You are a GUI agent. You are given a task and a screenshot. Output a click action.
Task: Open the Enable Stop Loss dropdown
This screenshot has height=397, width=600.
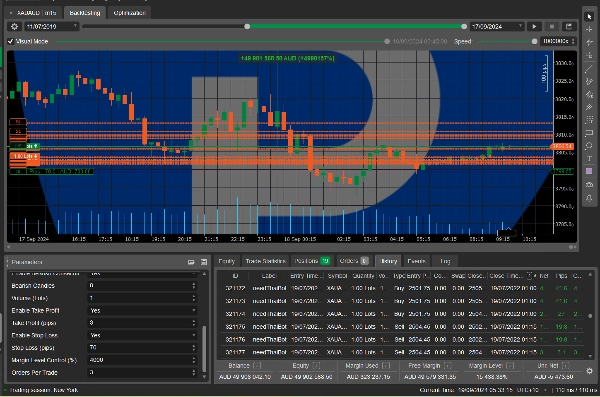pyautogui.click(x=142, y=335)
